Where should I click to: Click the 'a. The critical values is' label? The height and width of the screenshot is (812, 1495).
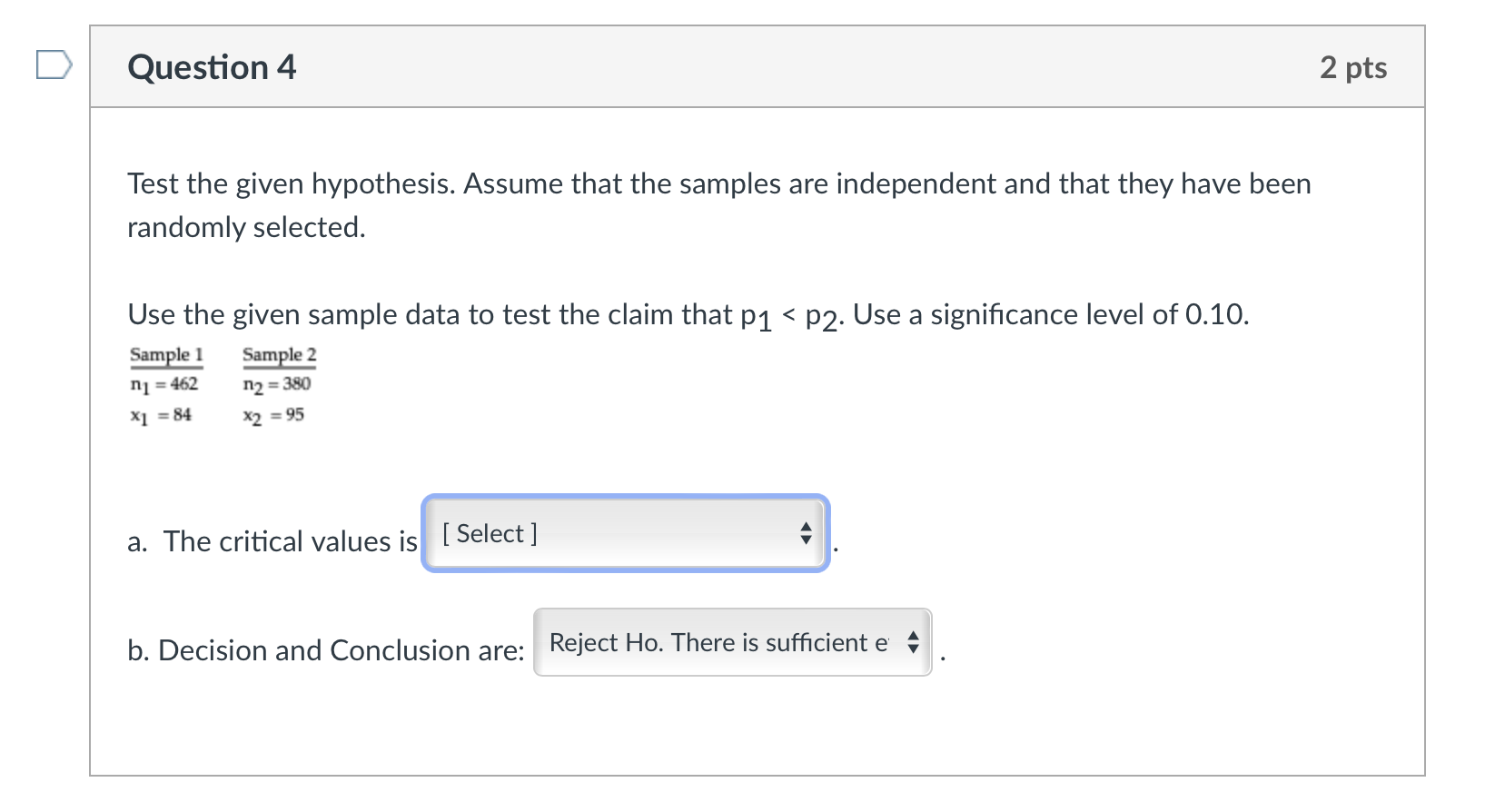(272, 541)
